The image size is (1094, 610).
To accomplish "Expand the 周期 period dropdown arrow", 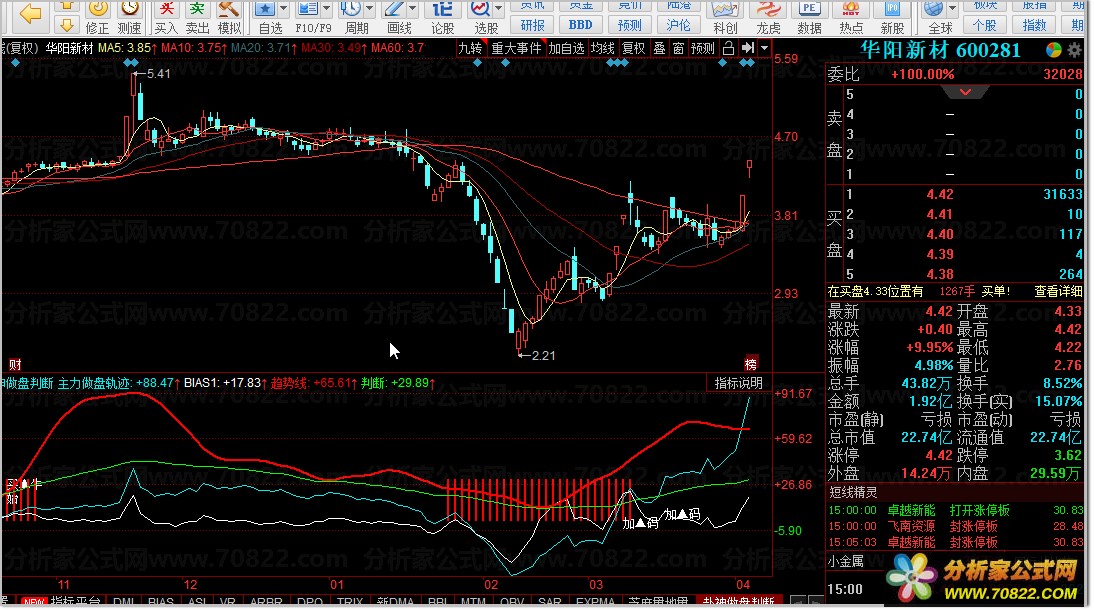I will click(x=370, y=9).
